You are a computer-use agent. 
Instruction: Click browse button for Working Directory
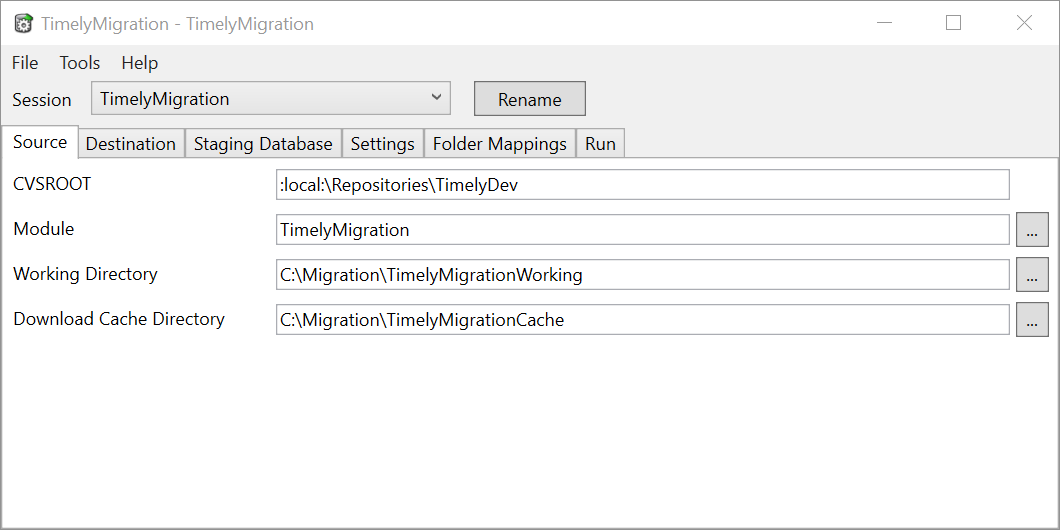[x=1032, y=274]
